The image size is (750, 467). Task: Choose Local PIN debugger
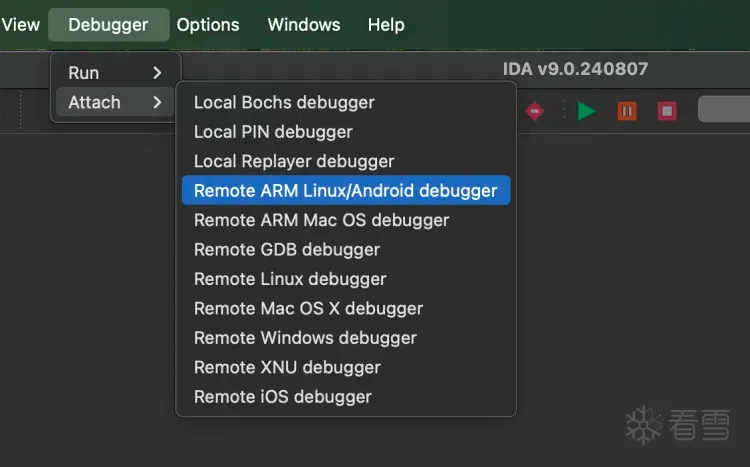273,132
